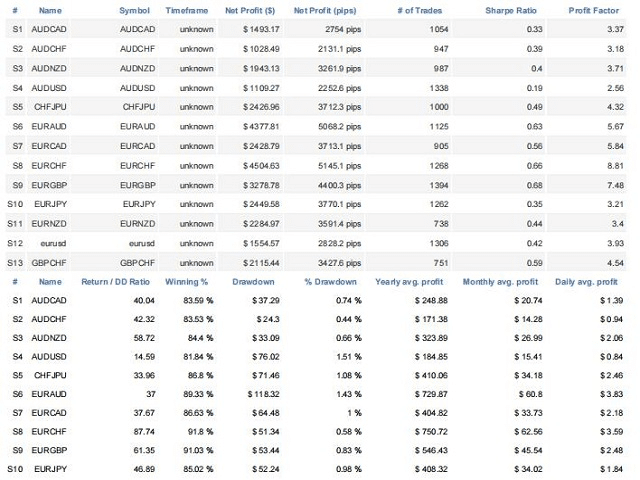Click the Timeframe column header
Viewport: 640px width, 480px height.
[188, 9]
